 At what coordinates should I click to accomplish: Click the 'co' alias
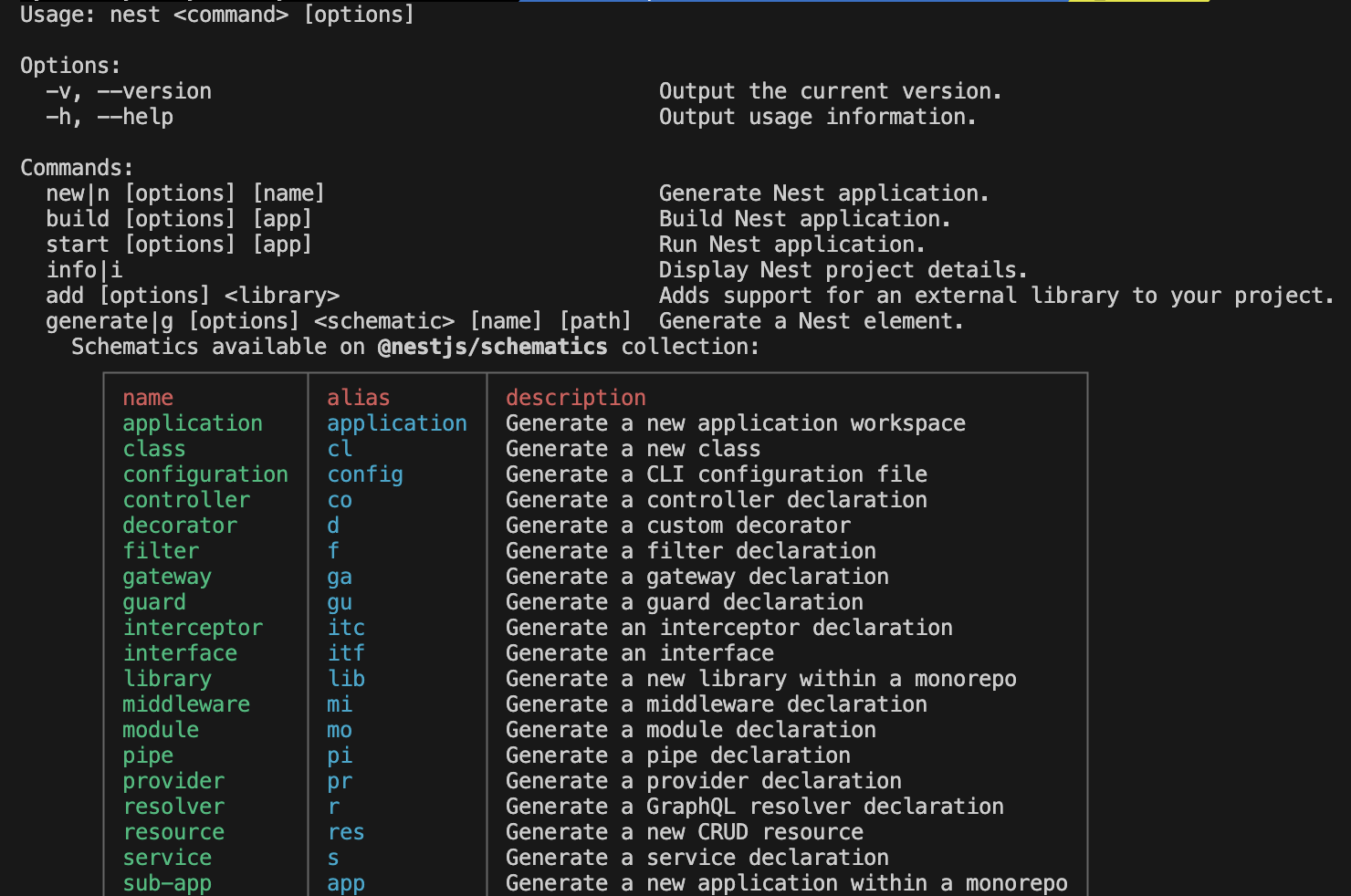pos(340,500)
